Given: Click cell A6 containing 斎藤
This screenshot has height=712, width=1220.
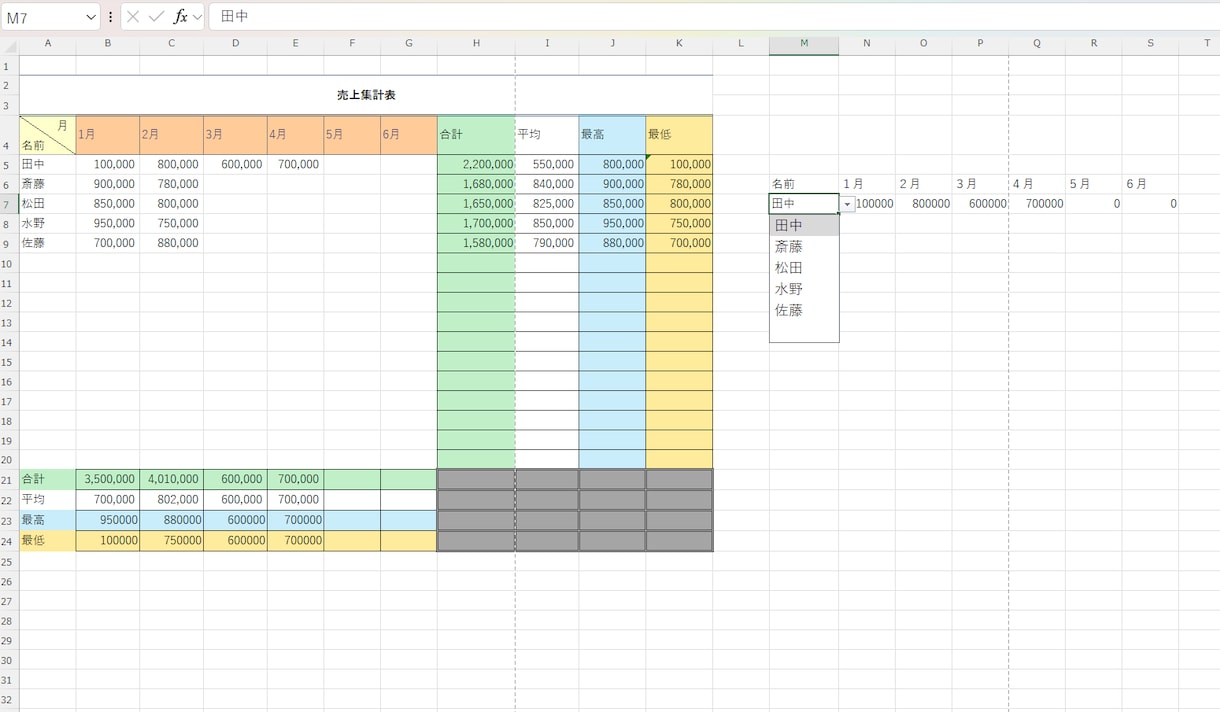Looking at the screenshot, I should [x=47, y=184].
